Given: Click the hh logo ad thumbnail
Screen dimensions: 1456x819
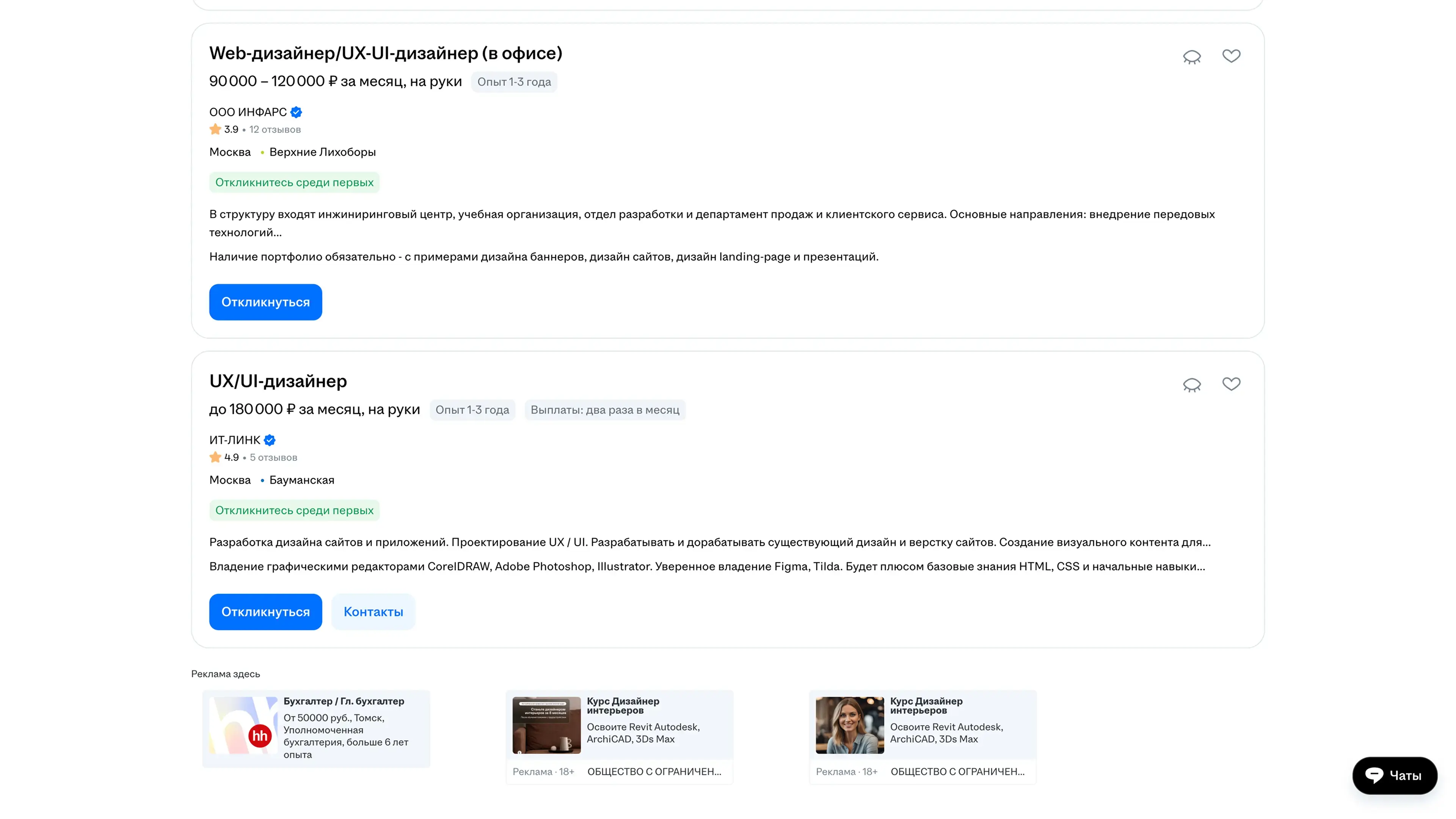Looking at the screenshot, I should (x=243, y=725).
